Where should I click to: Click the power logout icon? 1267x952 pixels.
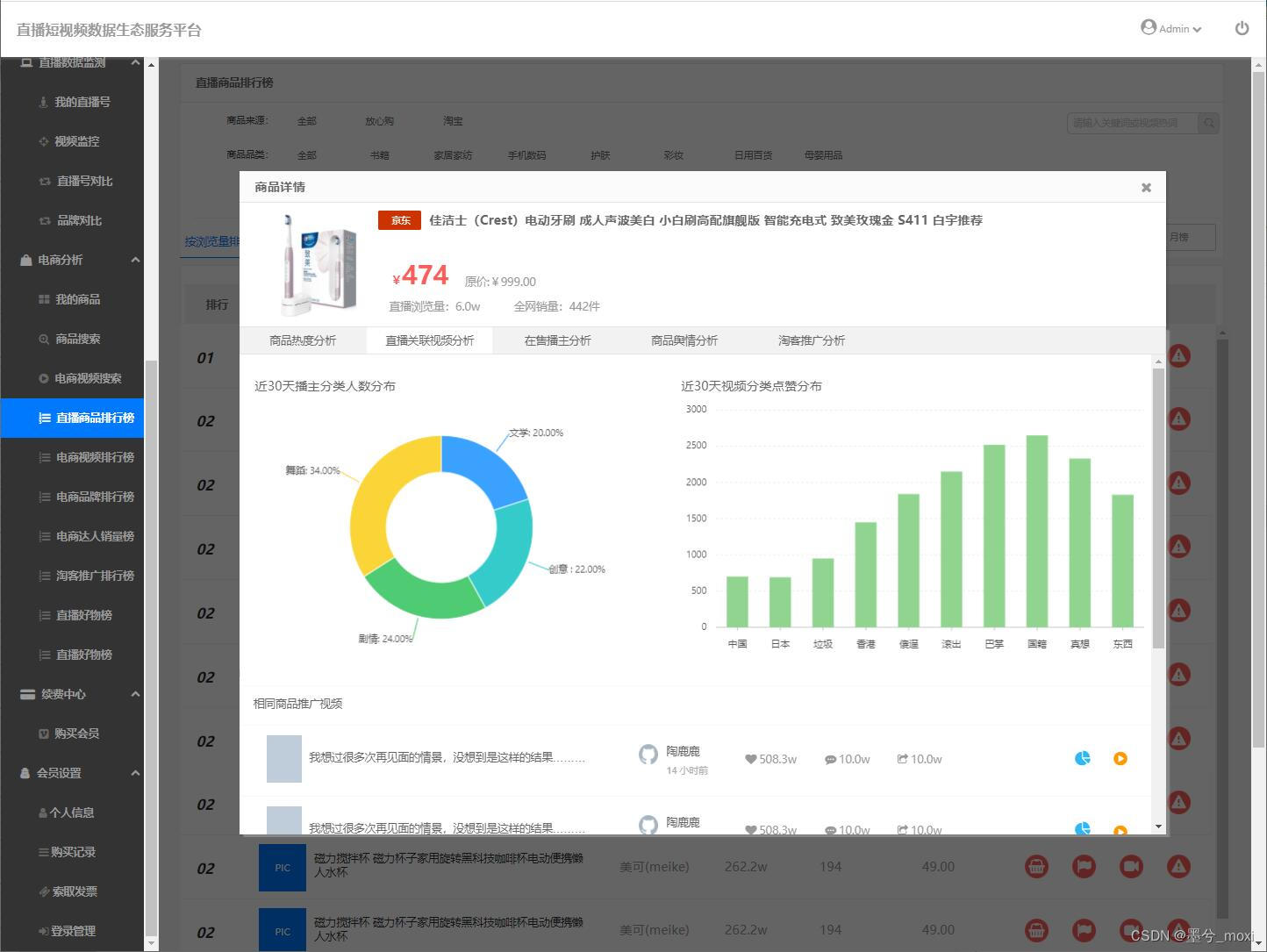(1242, 28)
